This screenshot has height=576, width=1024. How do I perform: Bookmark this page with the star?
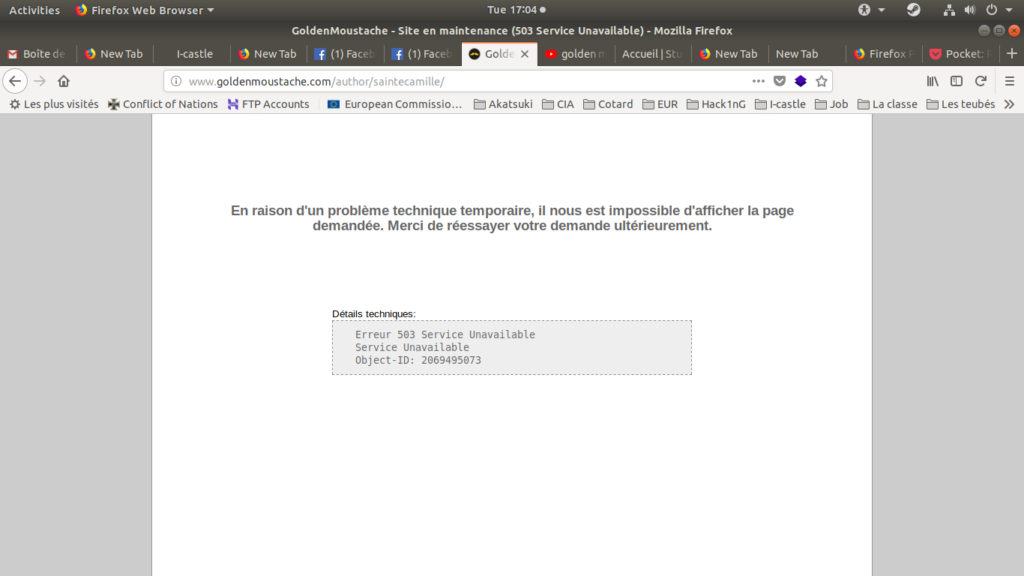click(x=822, y=81)
